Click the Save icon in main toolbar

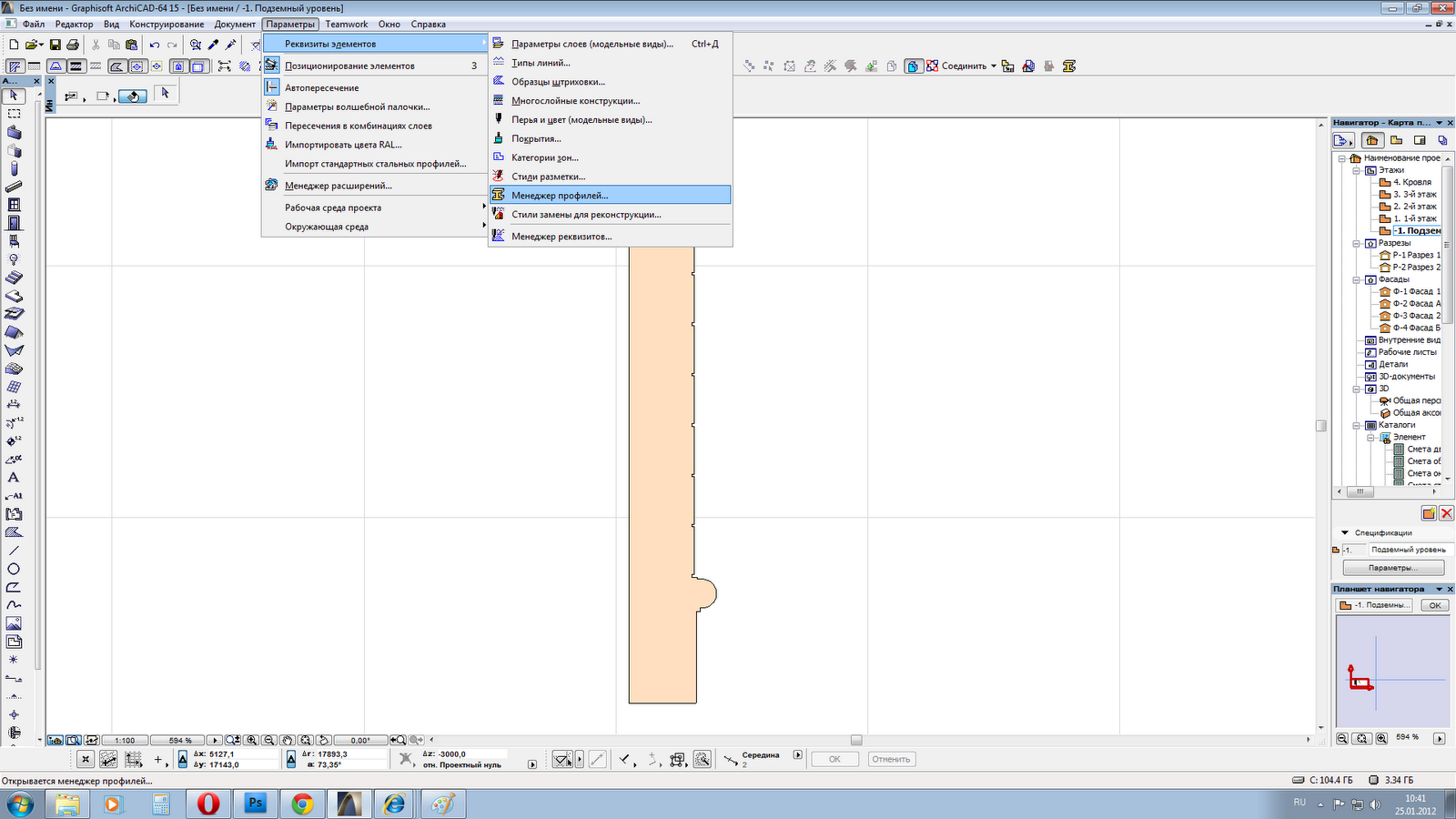[x=55, y=45]
